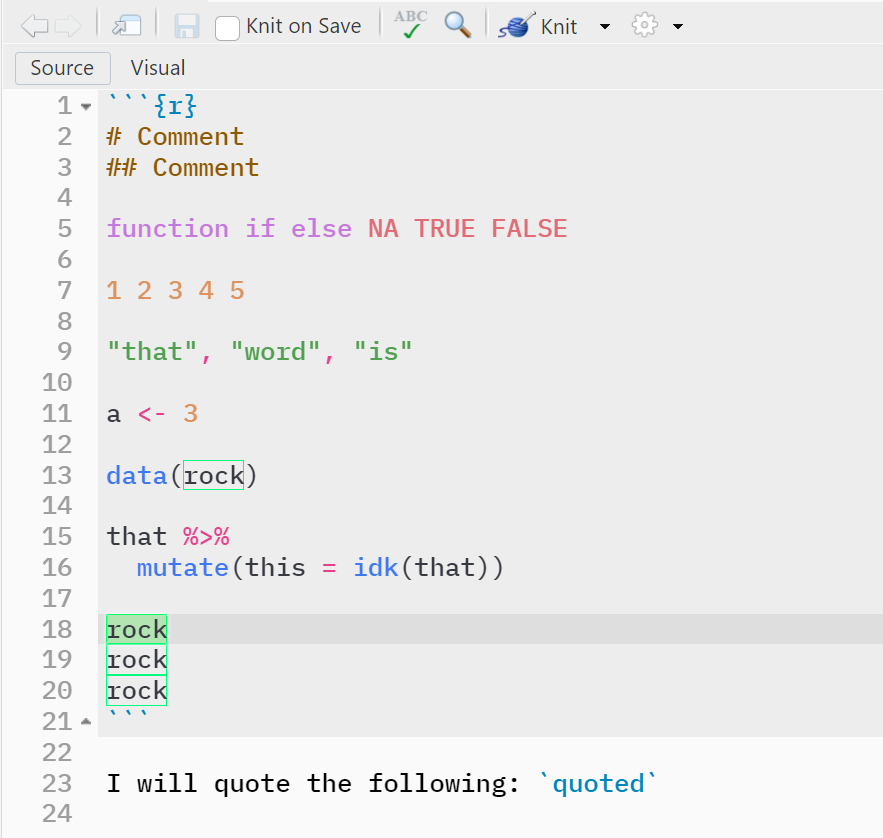Open the gear settings icon
Screen dimensions: 883x838
click(x=644, y=25)
